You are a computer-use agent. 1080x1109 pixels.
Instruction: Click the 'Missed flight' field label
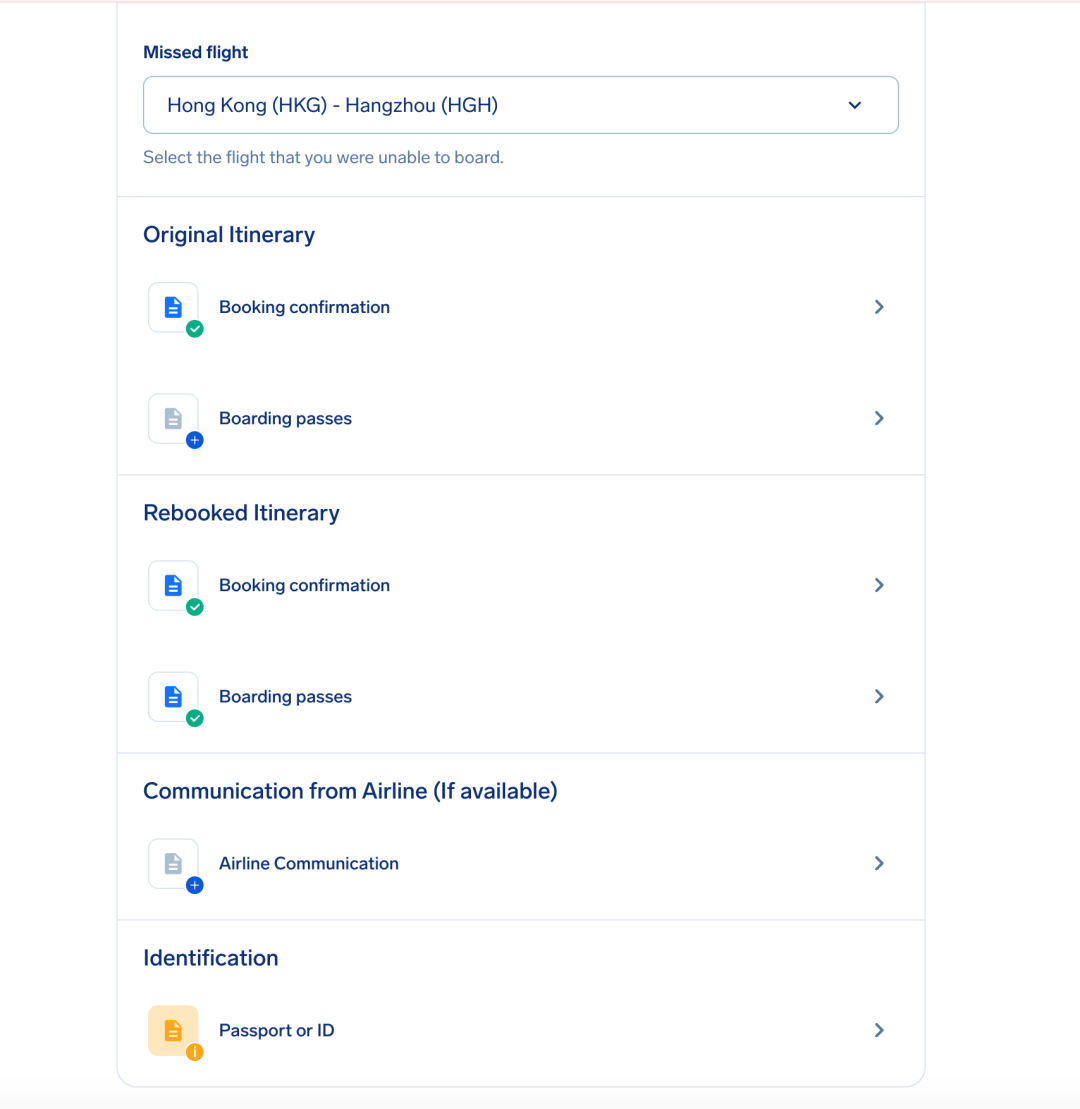196,52
